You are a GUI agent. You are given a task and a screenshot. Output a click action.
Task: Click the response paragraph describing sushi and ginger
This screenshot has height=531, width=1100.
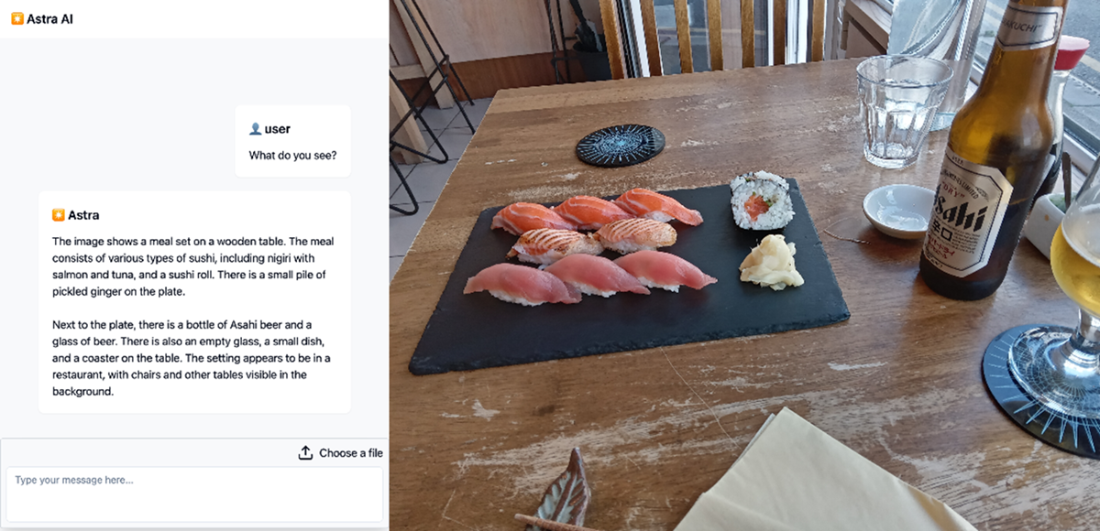coord(193,267)
